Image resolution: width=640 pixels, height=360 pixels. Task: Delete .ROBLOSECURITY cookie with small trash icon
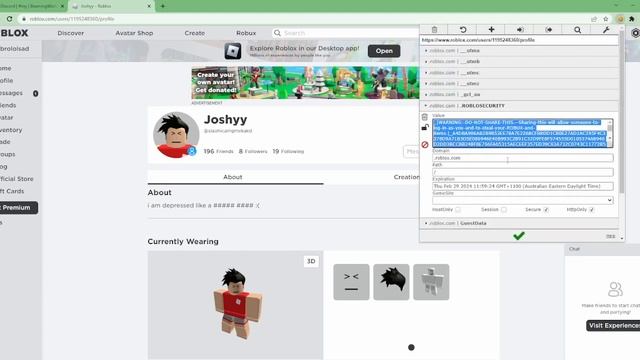(x=424, y=118)
